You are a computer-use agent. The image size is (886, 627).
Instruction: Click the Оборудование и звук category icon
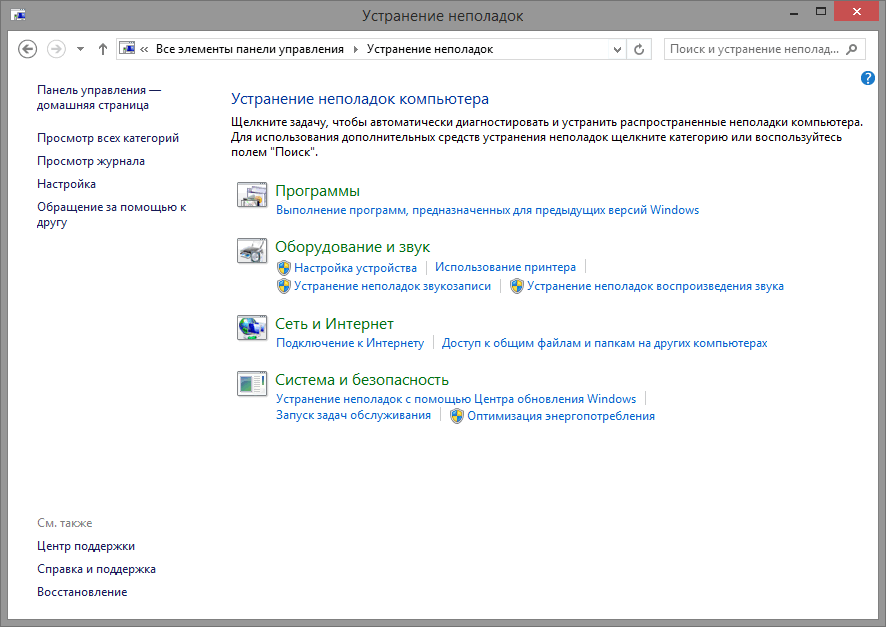coord(251,251)
